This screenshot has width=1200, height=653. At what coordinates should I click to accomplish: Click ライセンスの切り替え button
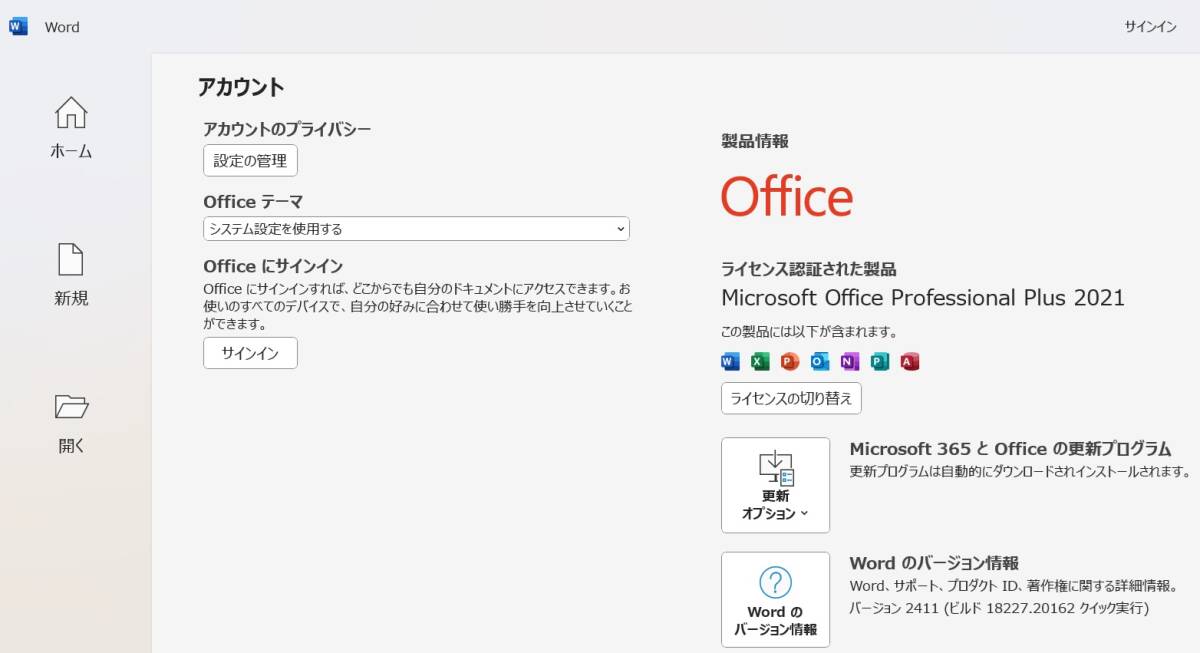[x=791, y=398]
